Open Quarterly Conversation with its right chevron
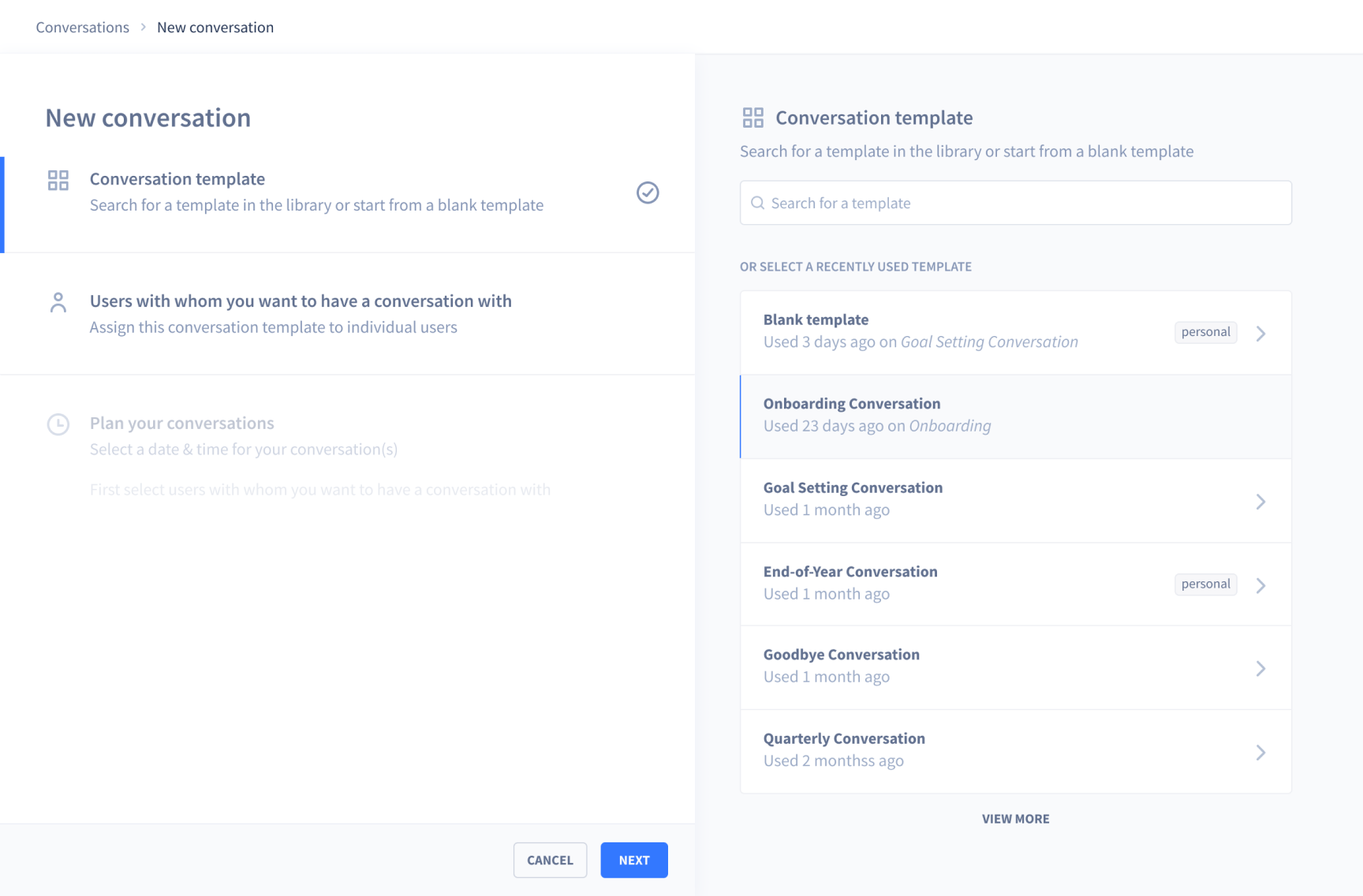Viewport: 1363px width, 896px height. coord(1260,752)
